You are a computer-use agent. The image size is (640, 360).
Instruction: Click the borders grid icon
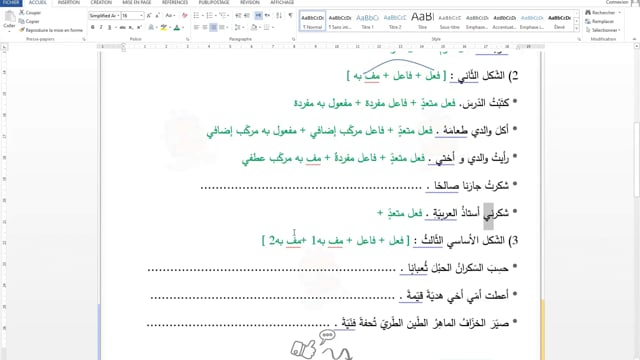[266, 27]
